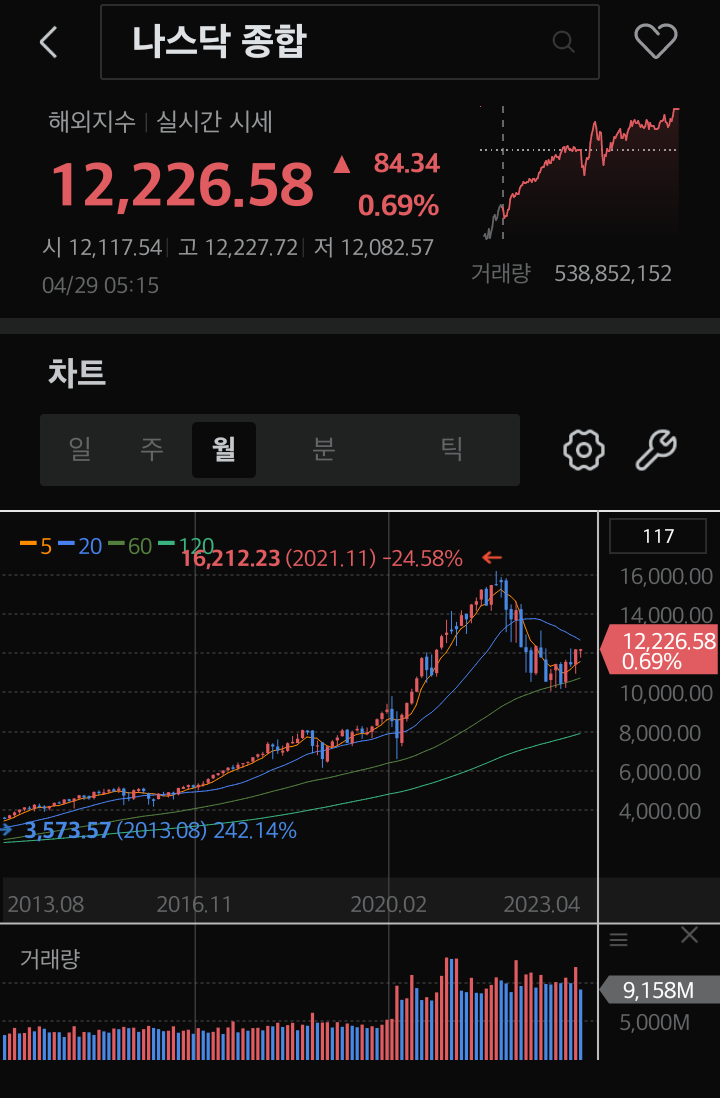Viewport: 720px width, 1098px height.
Task: Open the intraday mini chart thumbnail
Action: tap(580, 173)
